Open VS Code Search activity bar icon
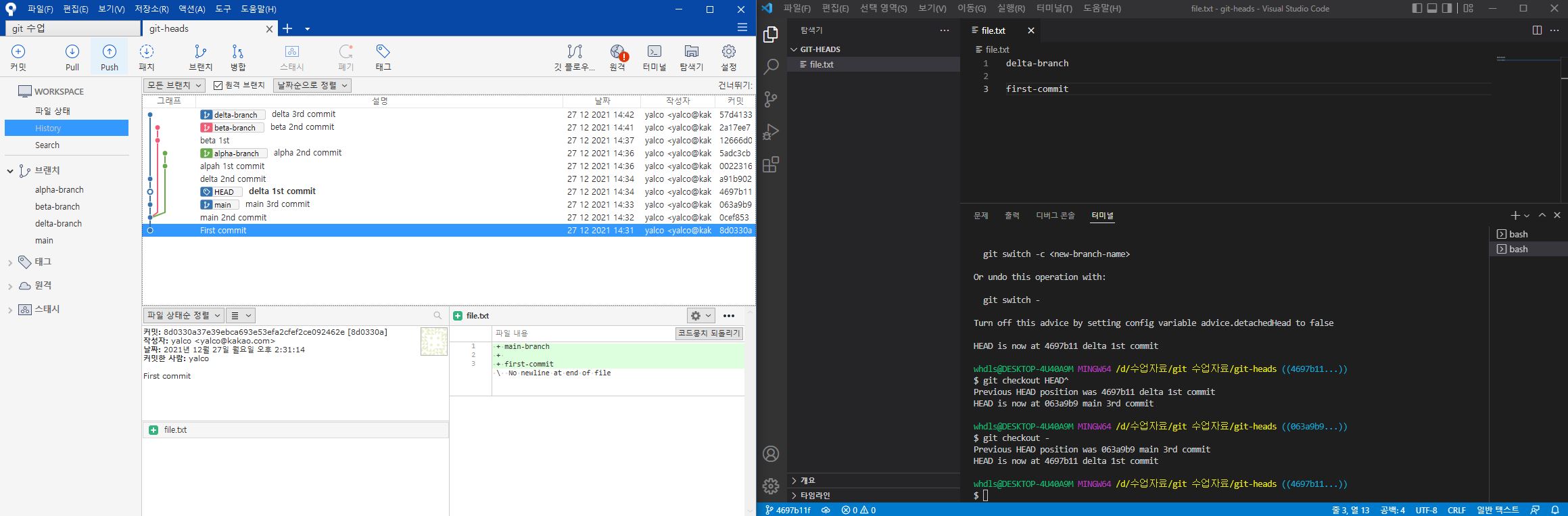Screen dimensions: 1568x516 tap(771, 66)
